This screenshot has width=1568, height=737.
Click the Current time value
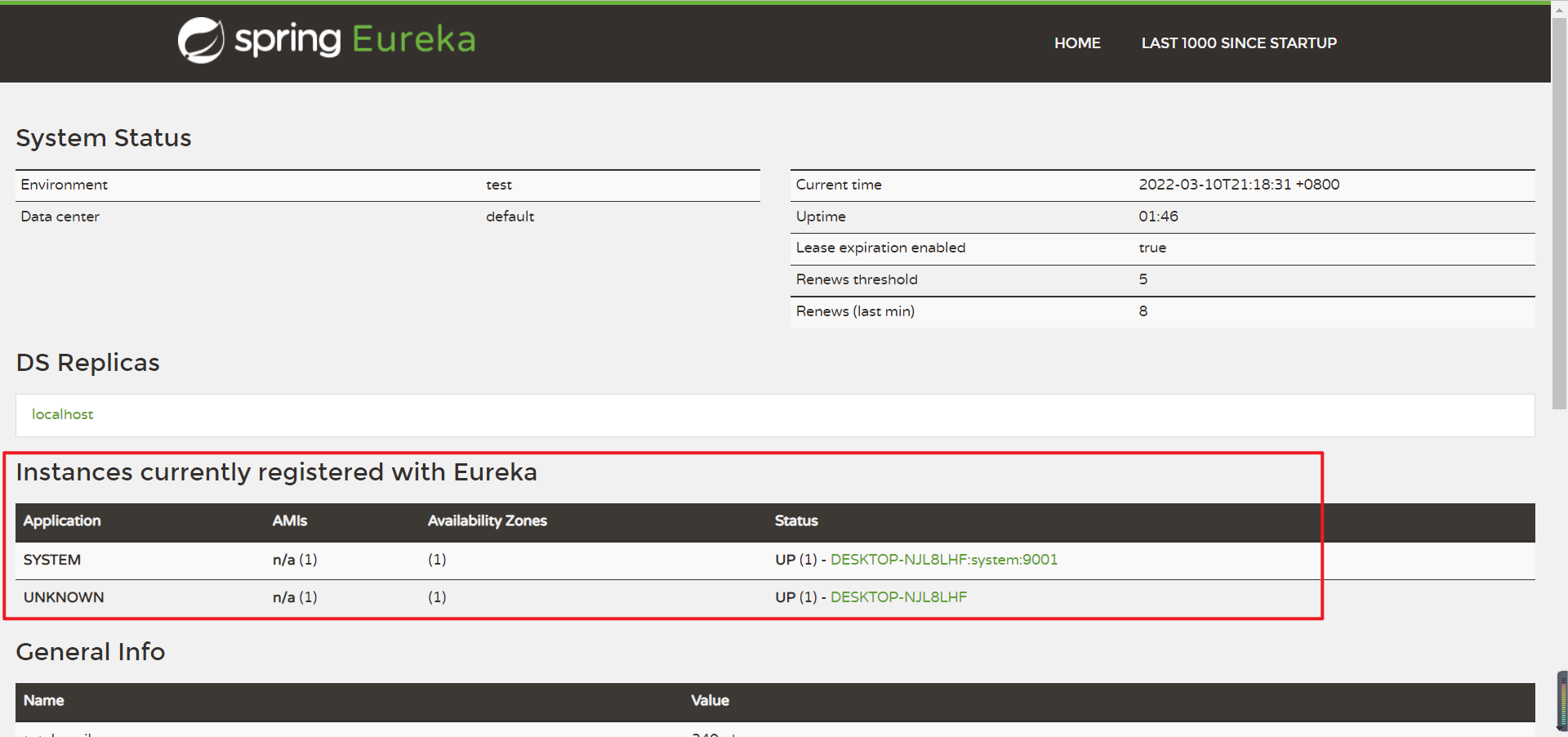coord(1239,185)
